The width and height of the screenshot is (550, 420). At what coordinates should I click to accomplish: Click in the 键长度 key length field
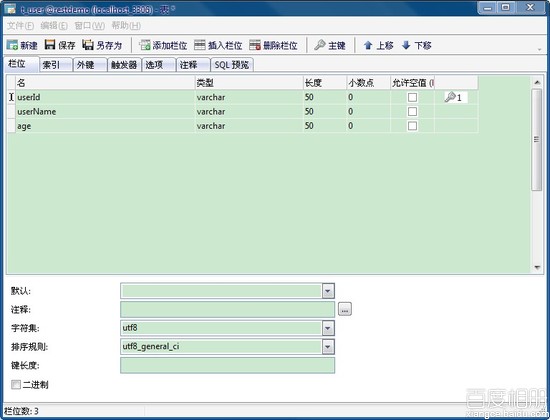[x=227, y=365]
